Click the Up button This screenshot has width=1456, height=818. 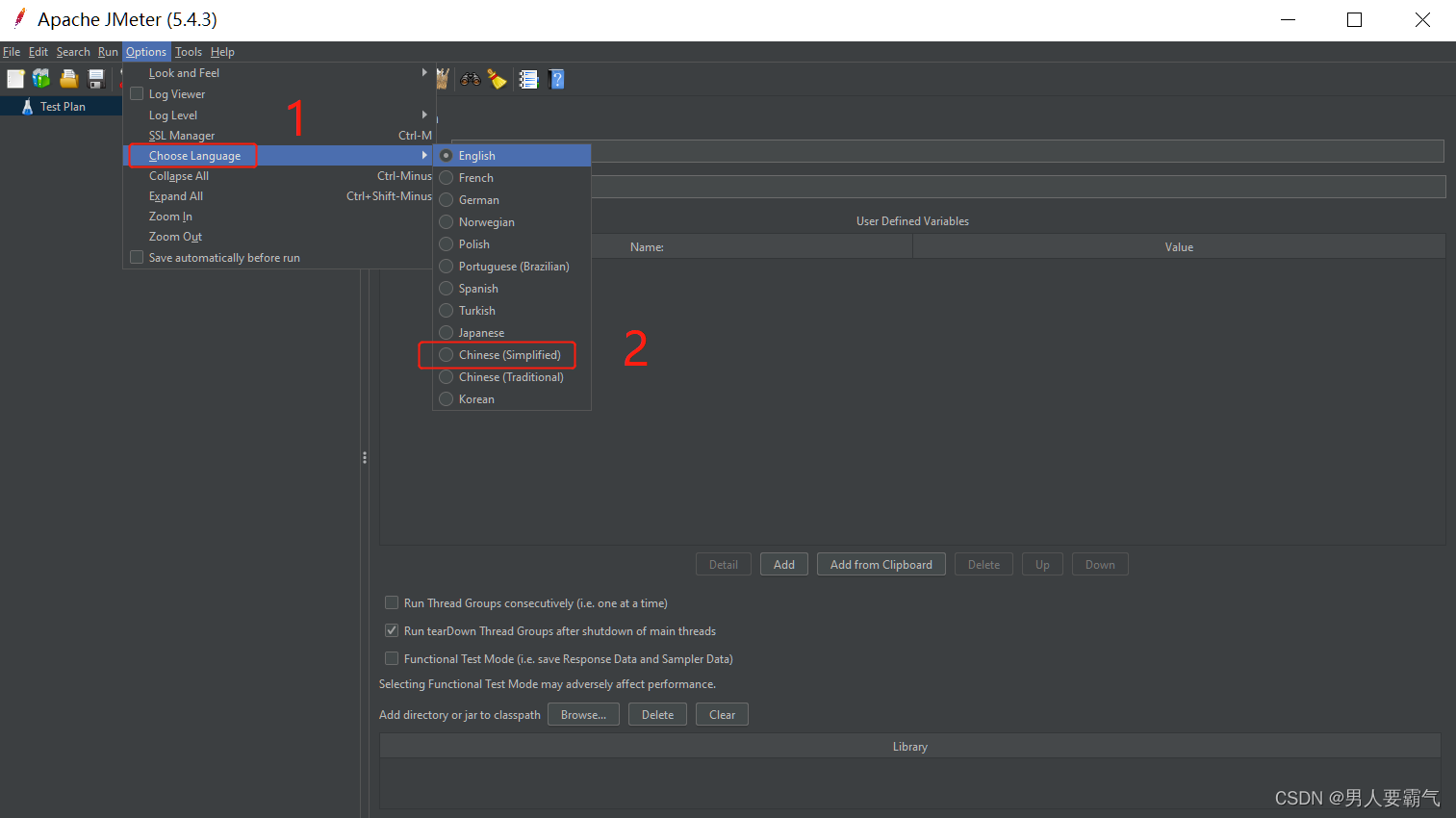pyautogui.click(x=1042, y=564)
